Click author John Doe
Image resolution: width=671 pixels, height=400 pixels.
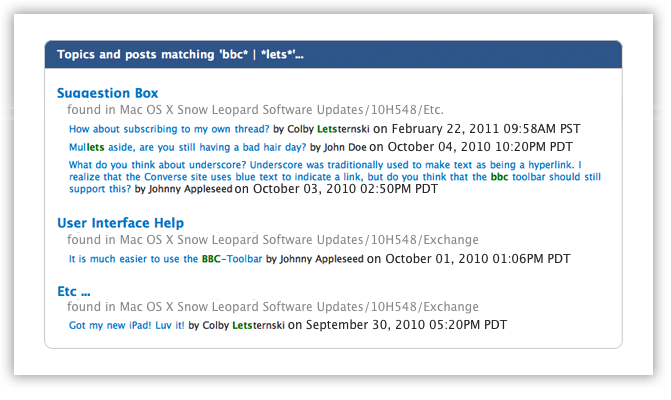[x=345, y=147]
